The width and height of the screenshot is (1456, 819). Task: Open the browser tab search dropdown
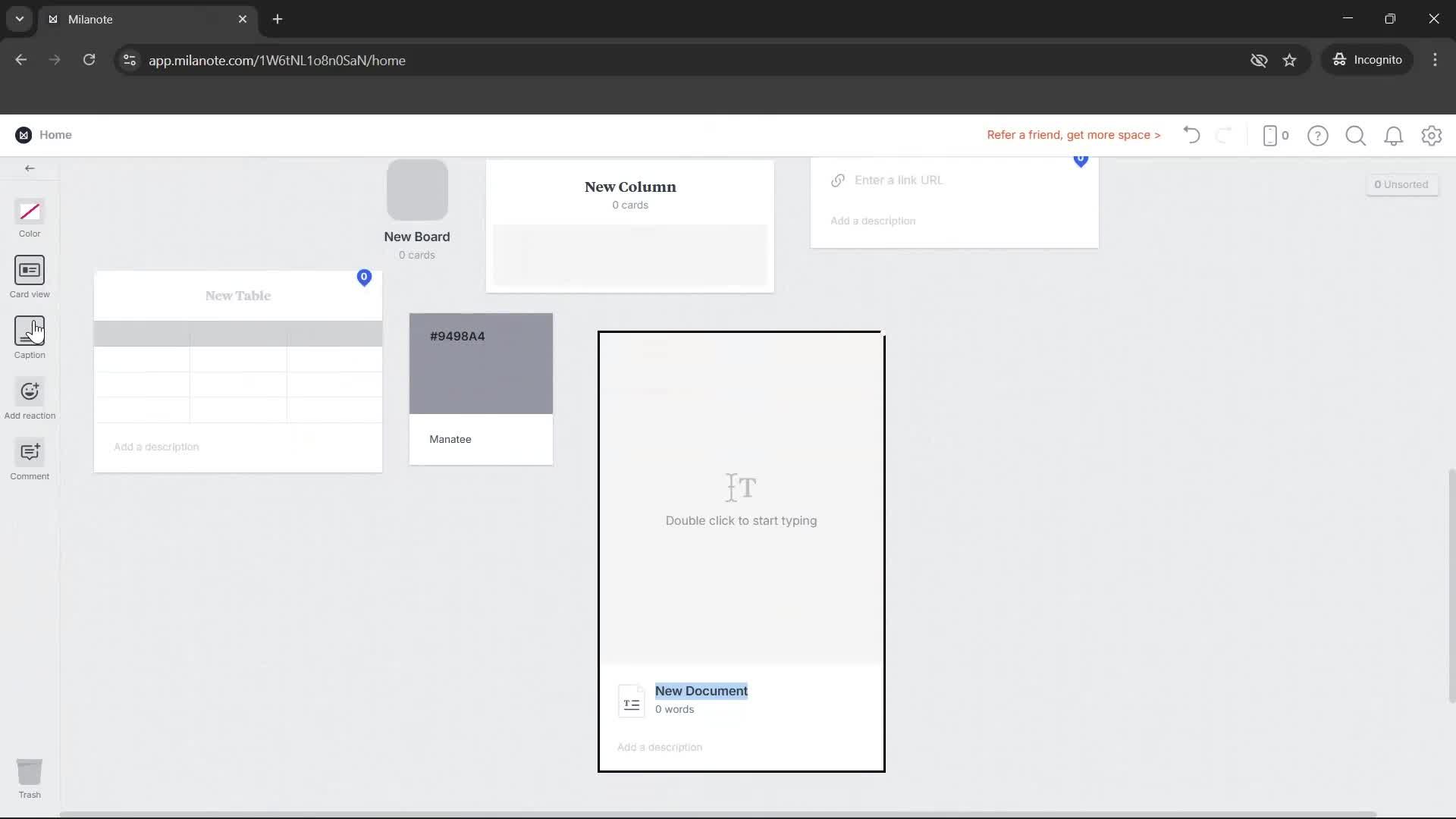click(19, 19)
